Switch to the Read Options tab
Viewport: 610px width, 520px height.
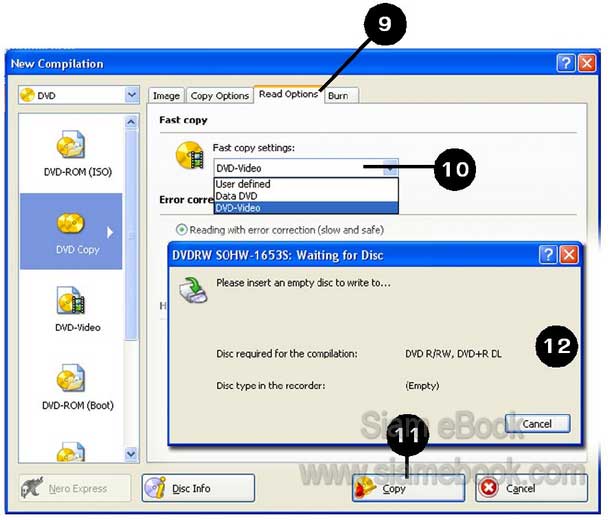[x=288, y=94]
